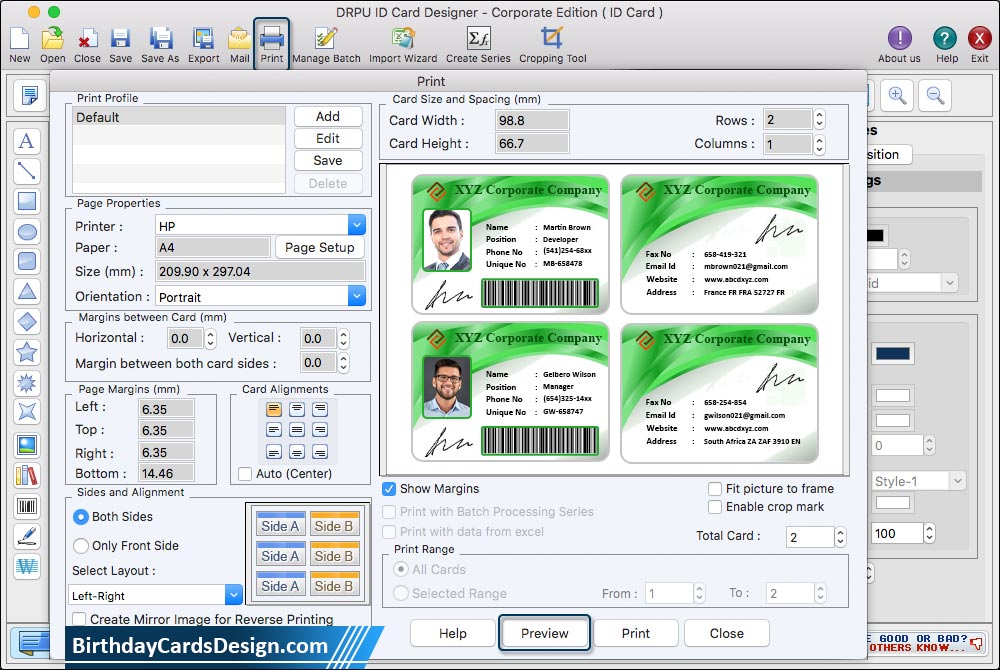Click the Martin Brown front card preview

point(510,245)
